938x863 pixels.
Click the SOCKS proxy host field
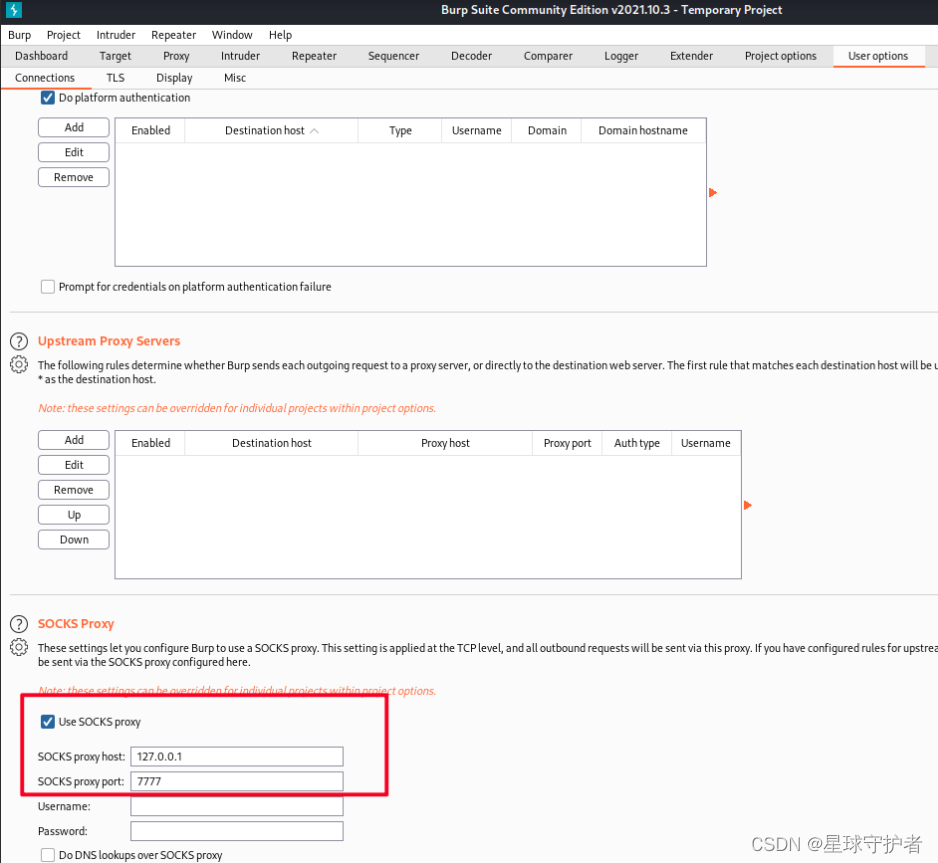[x=237, y=757]
